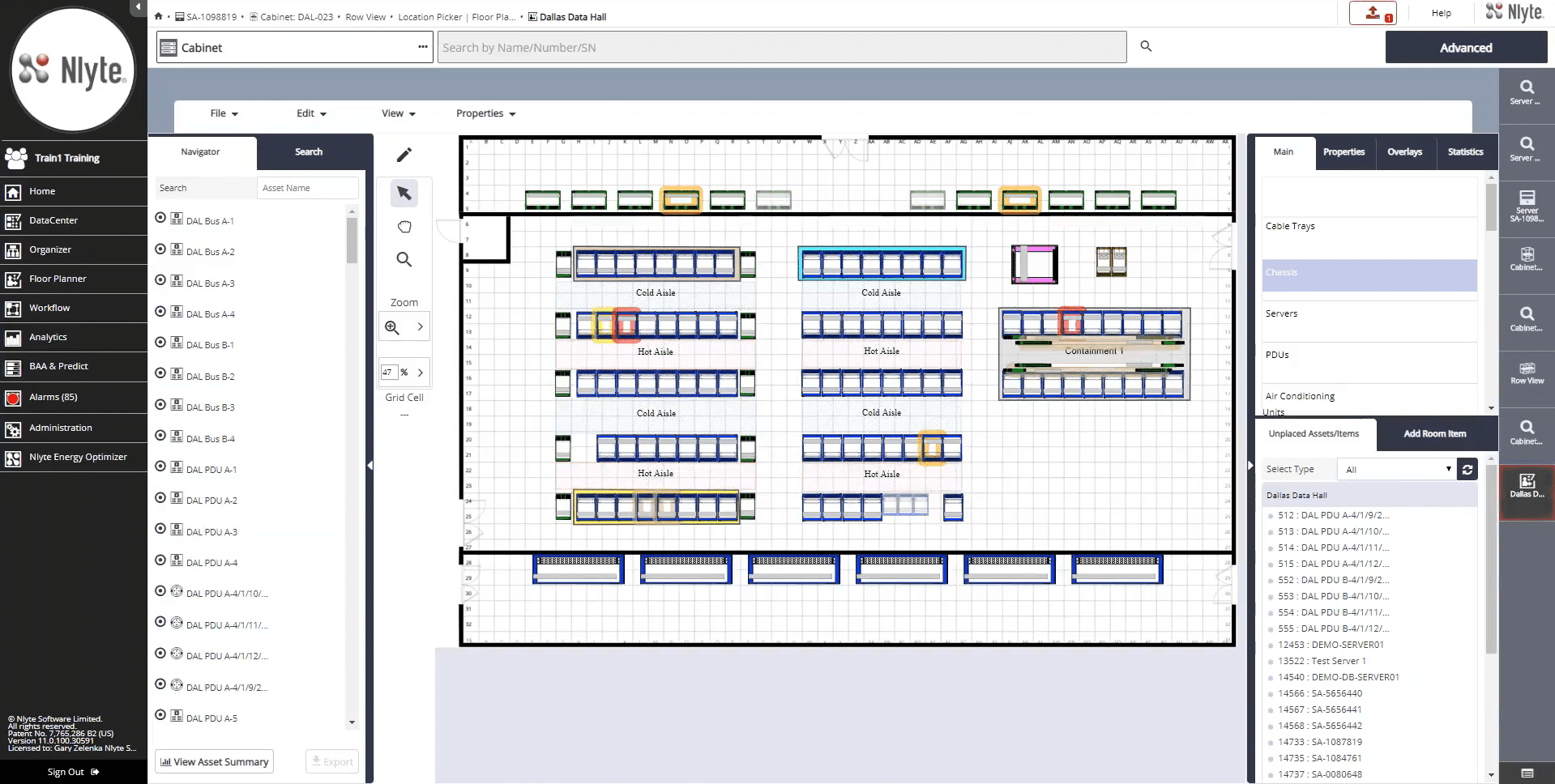Go to Home breadcrumb icon
This screenshot has height=784, width=1555.
[159, 16]
